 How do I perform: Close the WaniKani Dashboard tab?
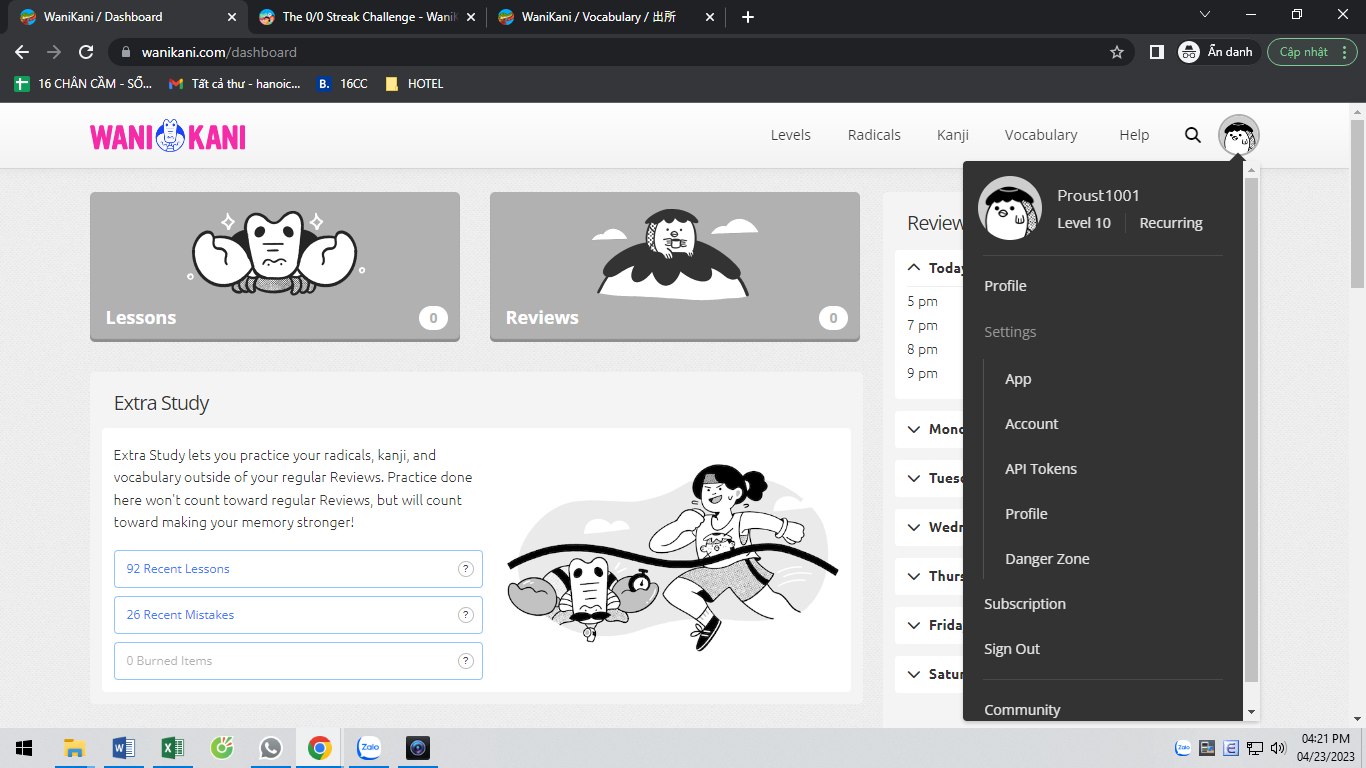232,17
